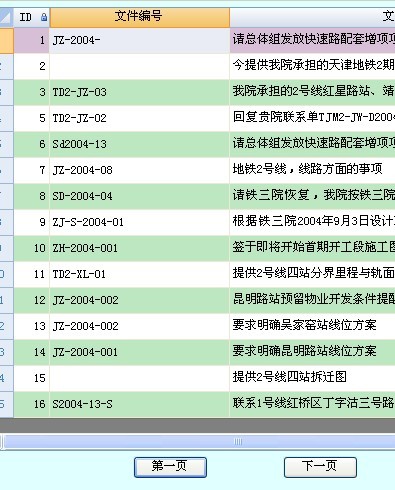Select ID cell with value 10
Image resolution: width=395 pixels, height=490 pixels.
pos(32,248)
